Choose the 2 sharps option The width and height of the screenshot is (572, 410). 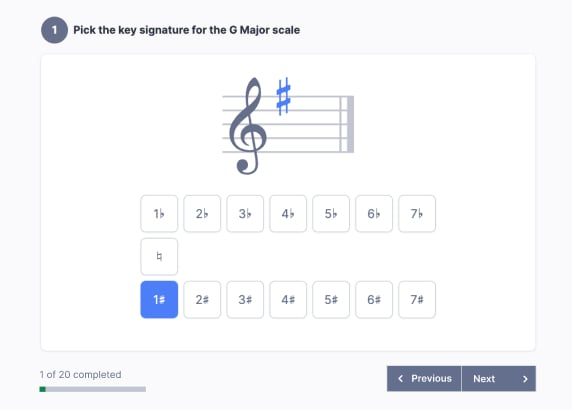coord(202,299)
